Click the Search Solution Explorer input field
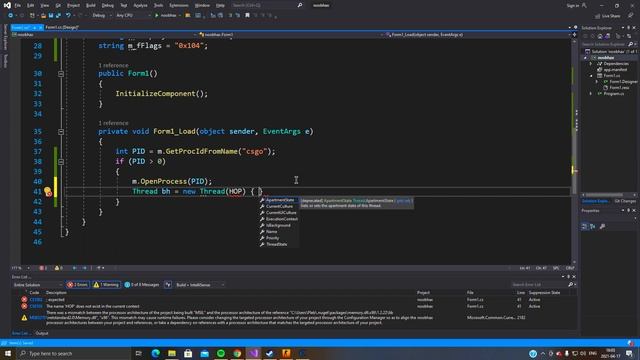 point(604,44)
